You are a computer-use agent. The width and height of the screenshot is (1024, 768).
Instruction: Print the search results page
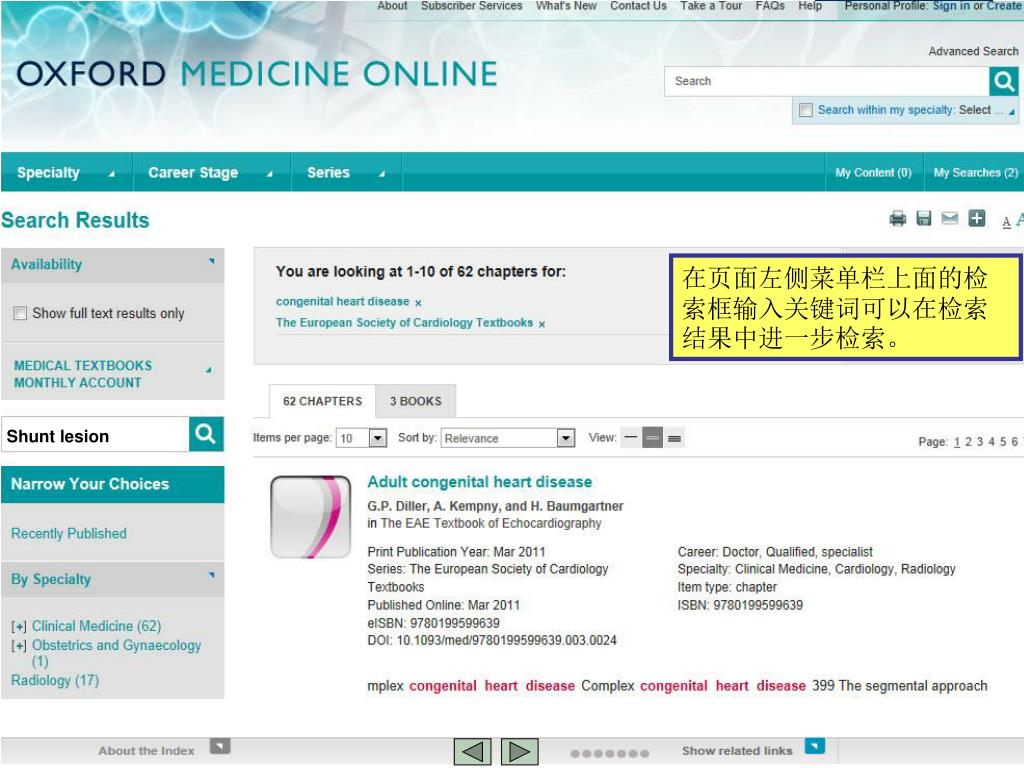coord(898,219)
